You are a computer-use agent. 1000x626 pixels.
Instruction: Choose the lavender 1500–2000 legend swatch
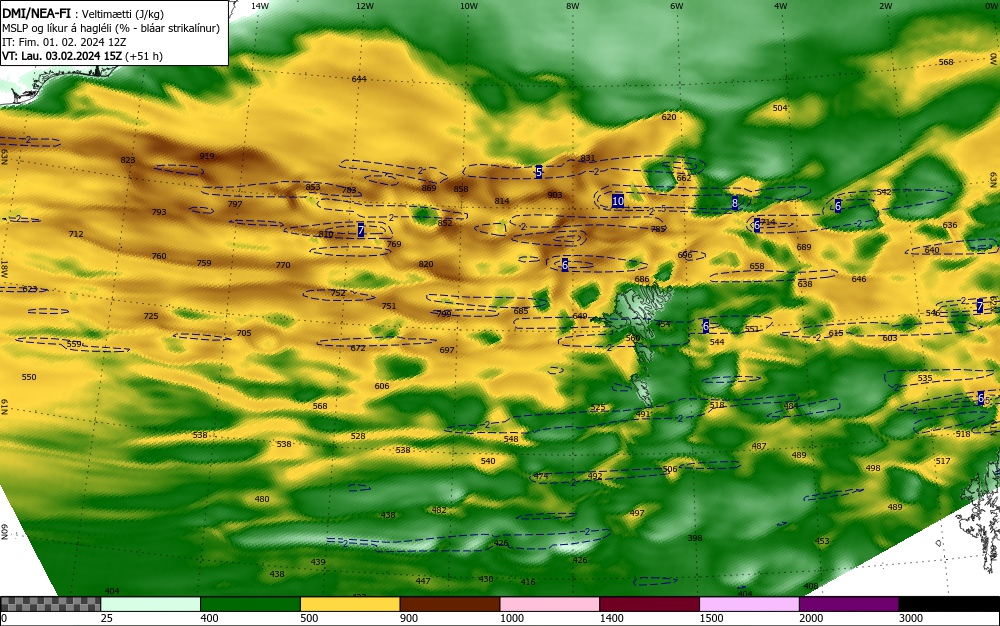click(749, 604)
